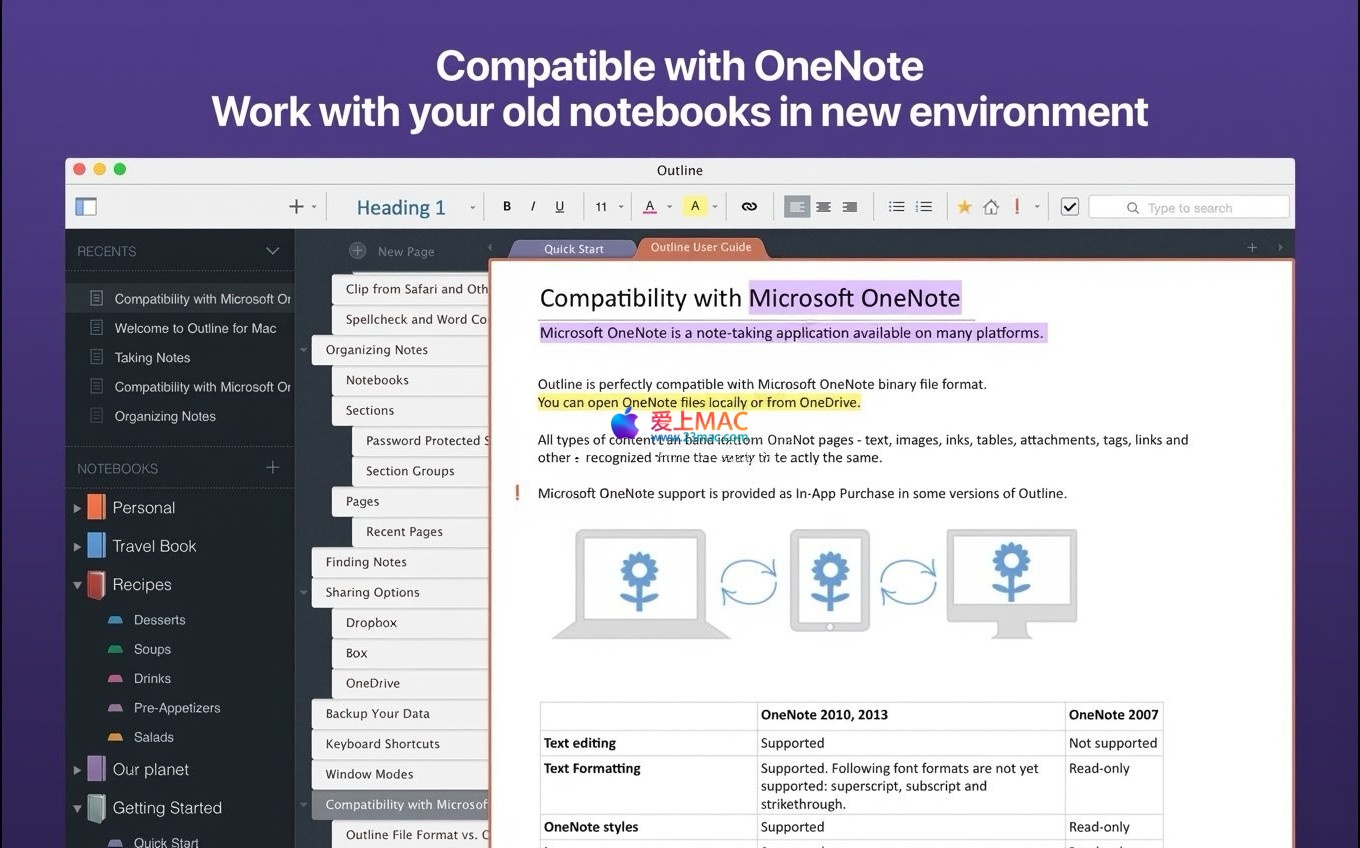Open the Keyboard Shortcuts page
The width and height of the screenshot is (1360, 848).
(x=382, y=744)
